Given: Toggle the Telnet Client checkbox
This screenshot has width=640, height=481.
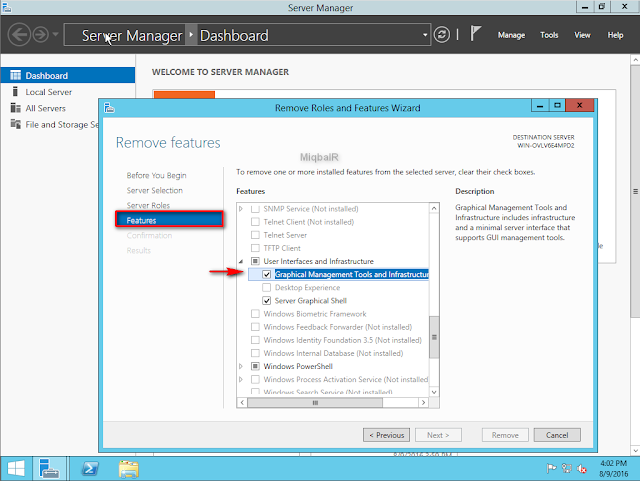Looking at the screenshot, I should pyautogui.click(x=255, y=222).
